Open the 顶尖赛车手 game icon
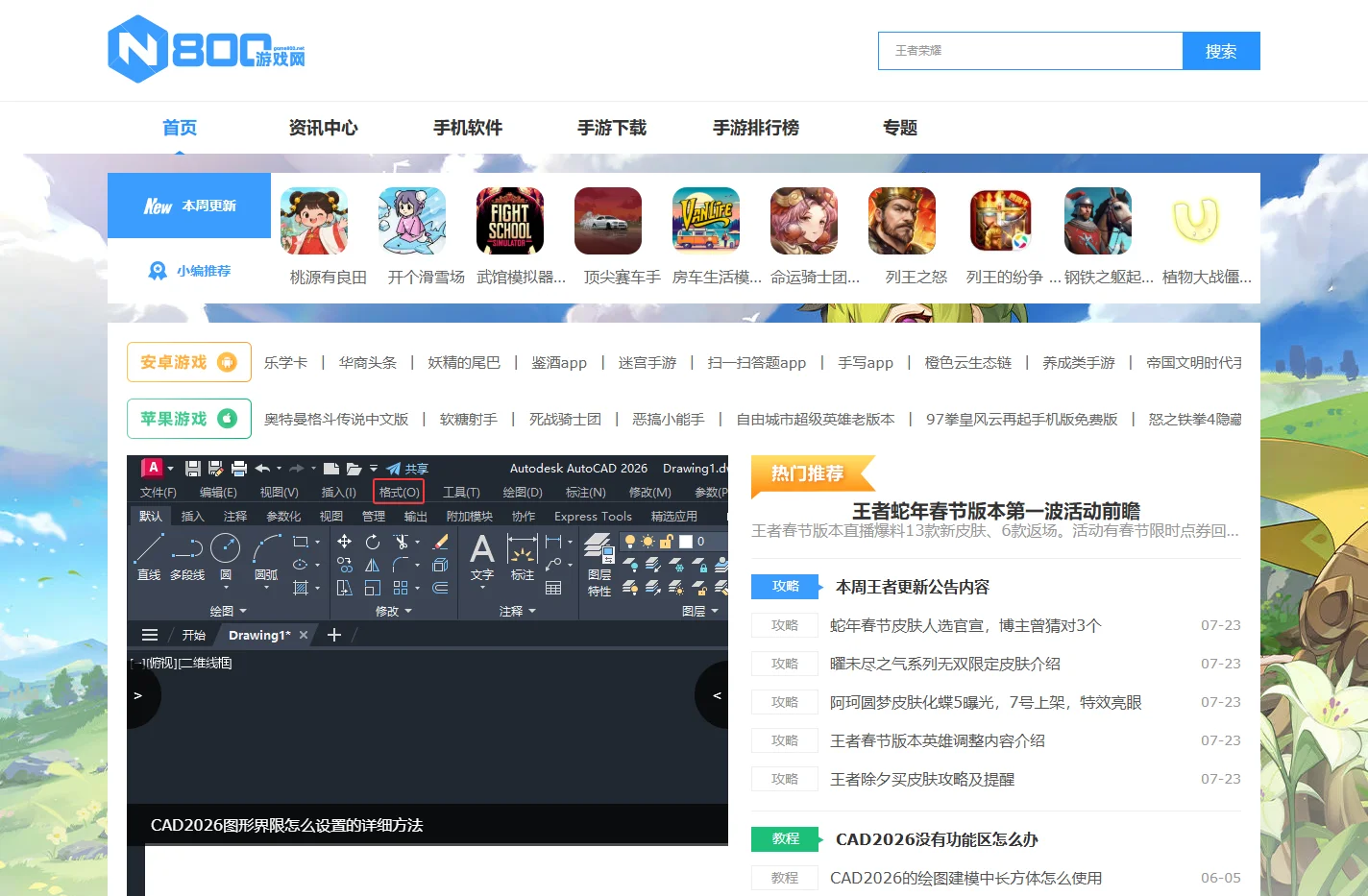 pos(608,221)
